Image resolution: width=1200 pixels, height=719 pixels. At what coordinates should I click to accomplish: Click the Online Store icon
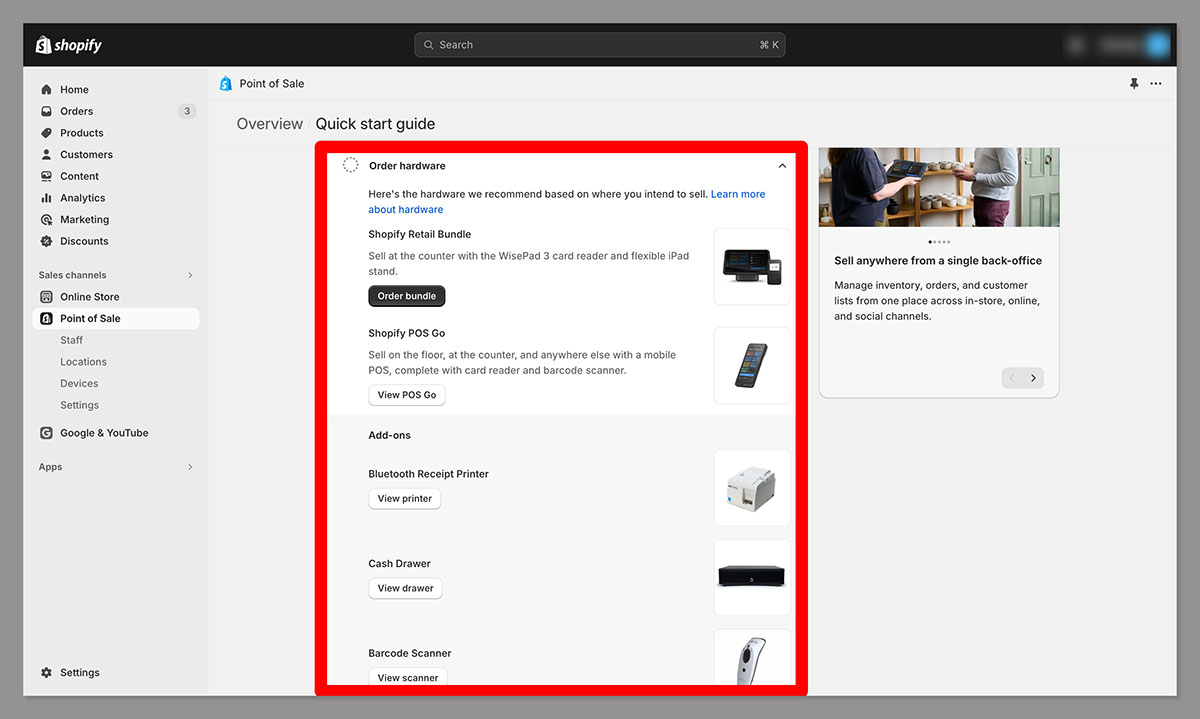click(46, 297)
